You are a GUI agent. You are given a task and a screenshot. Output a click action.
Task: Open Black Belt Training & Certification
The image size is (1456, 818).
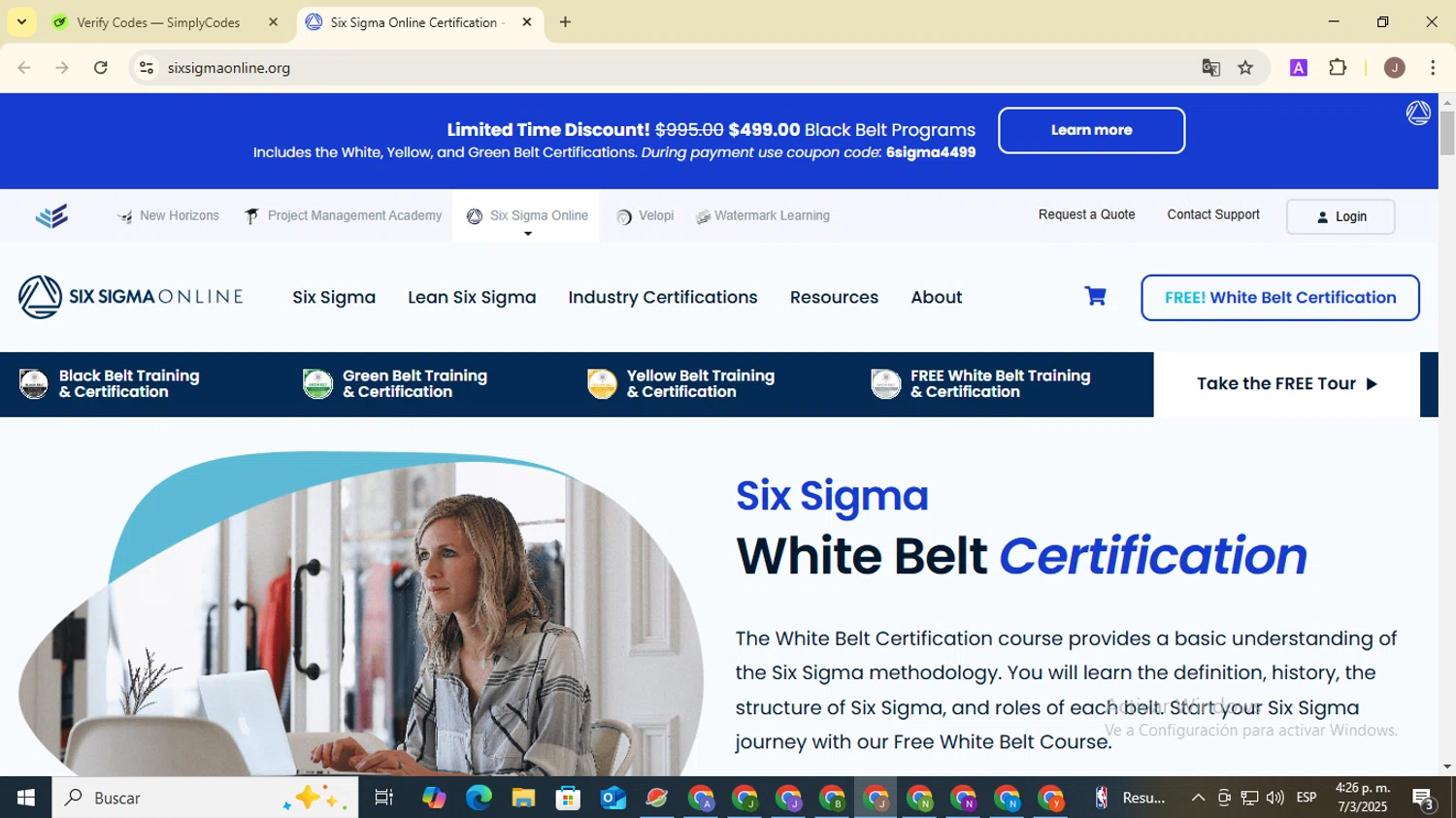[x=110, y=384]
